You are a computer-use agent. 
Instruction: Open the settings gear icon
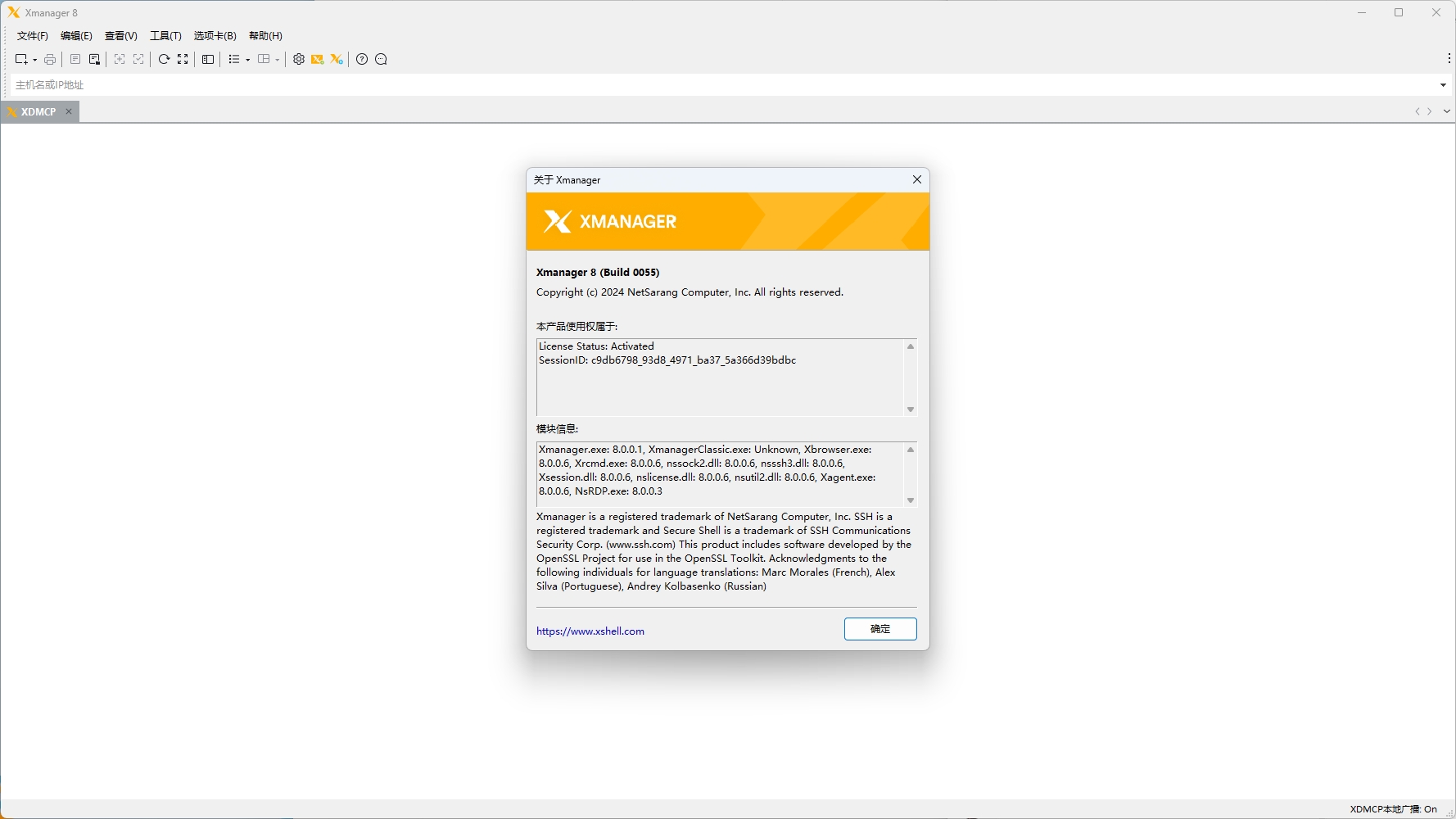pyautogui.click(x=298, y=59)
